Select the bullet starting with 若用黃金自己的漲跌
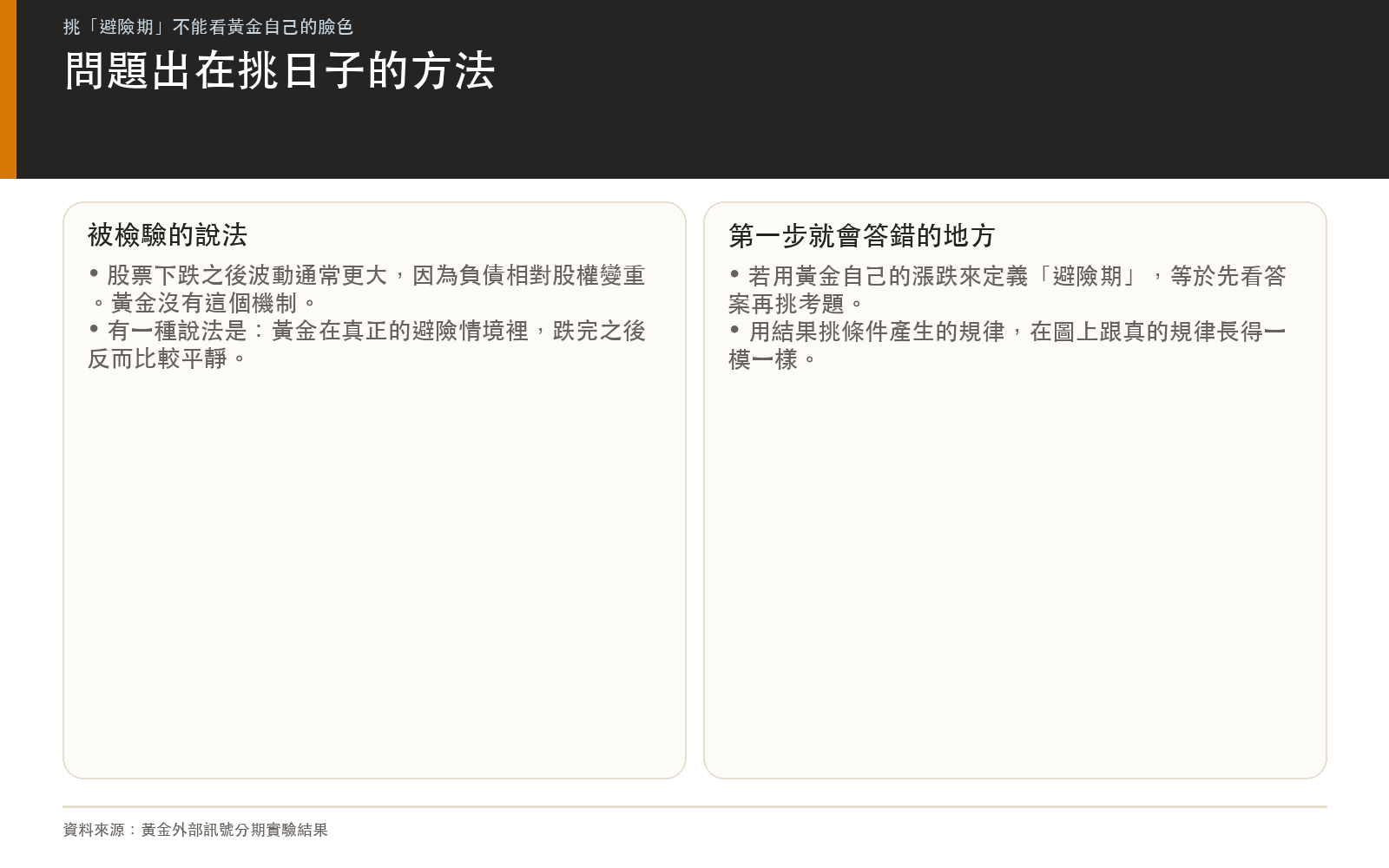The width and height of the screenshot is (1389, 868). 1007,290
